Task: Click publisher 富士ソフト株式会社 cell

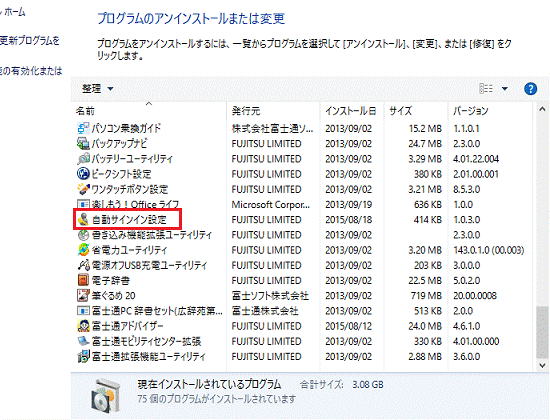Action: [270, 296]
